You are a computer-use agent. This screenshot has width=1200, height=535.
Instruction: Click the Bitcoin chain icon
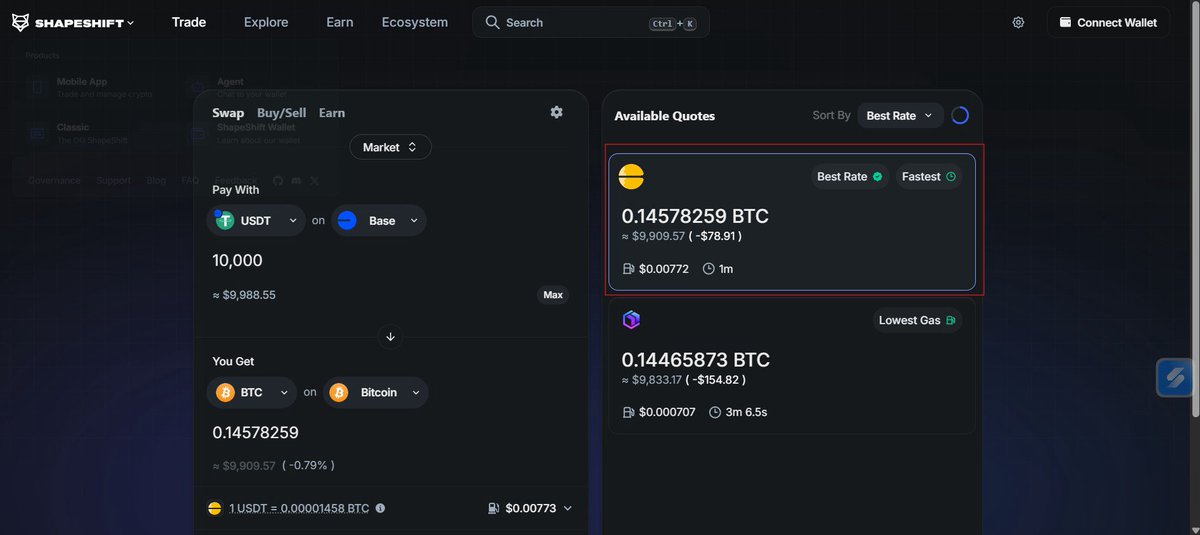[339, 392]
